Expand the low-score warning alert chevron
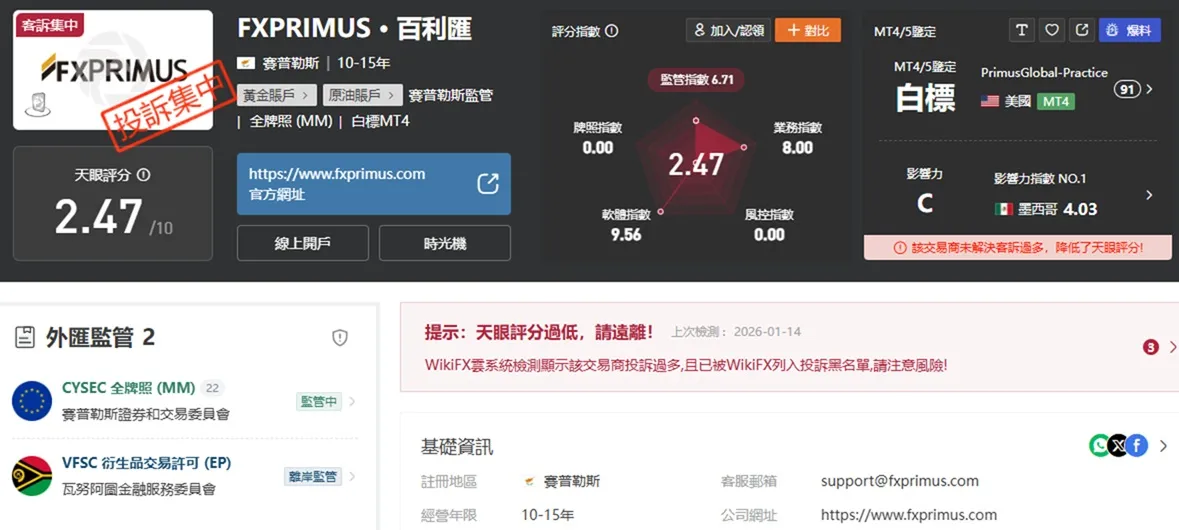 [x=1171, y=347]
